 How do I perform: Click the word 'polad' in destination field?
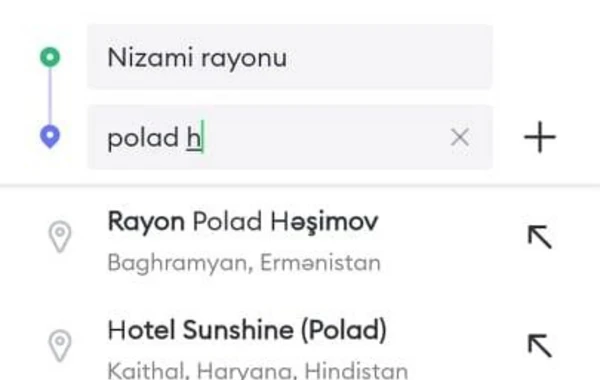tap(143, 138)
